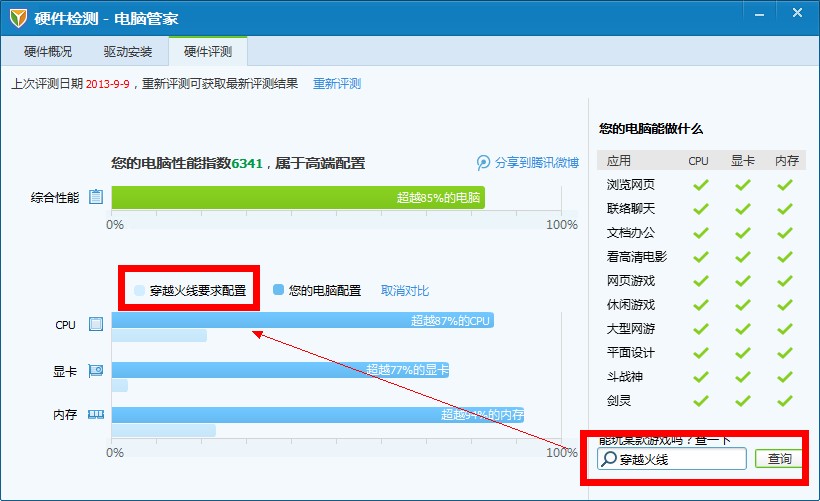The image size is (820, 501).
Task: Click the 文档办公 row label
Action: [x=631, y=233]
